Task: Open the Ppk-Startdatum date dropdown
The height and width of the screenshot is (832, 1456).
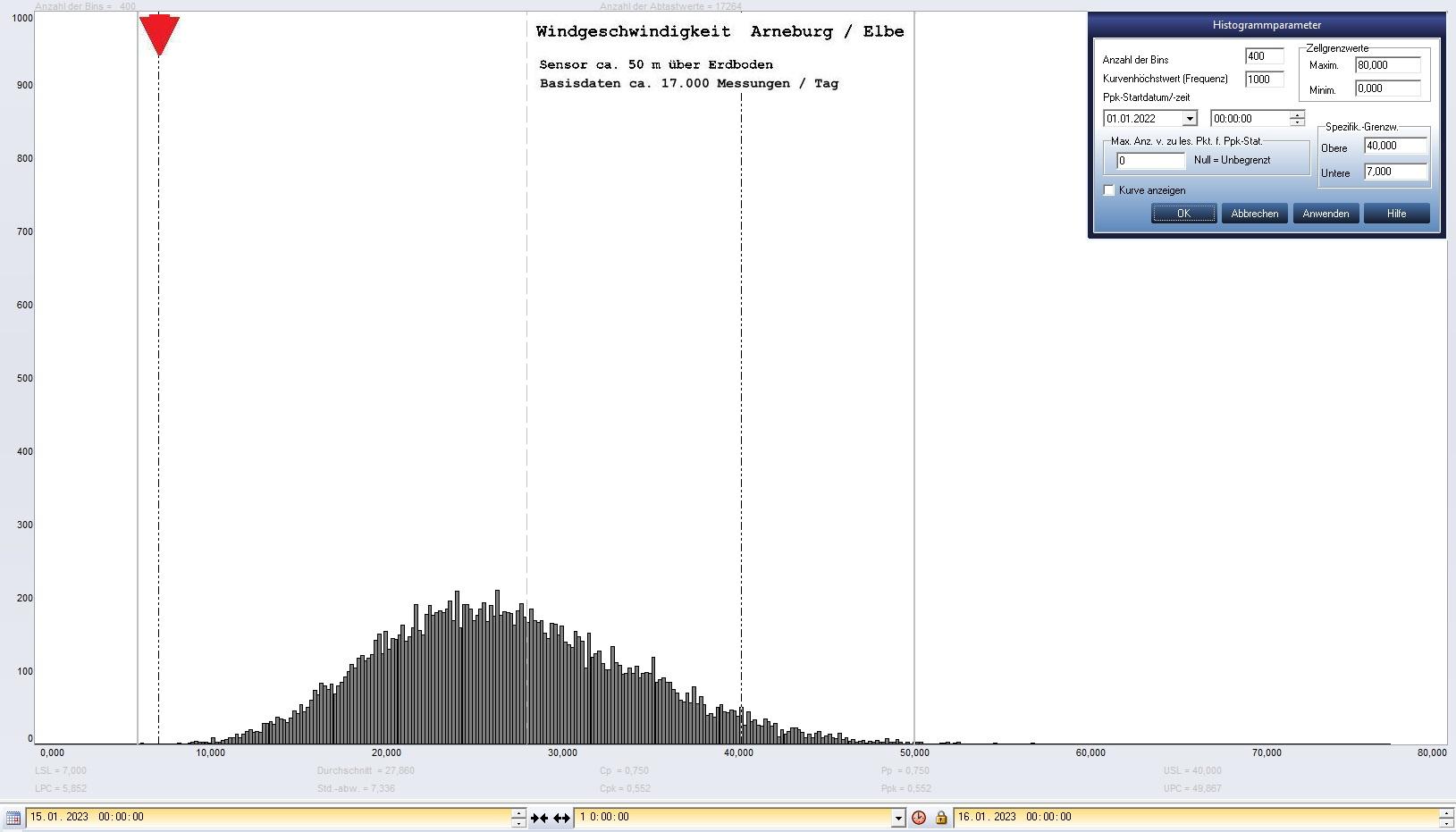Action: click(x=1189, y=119)
